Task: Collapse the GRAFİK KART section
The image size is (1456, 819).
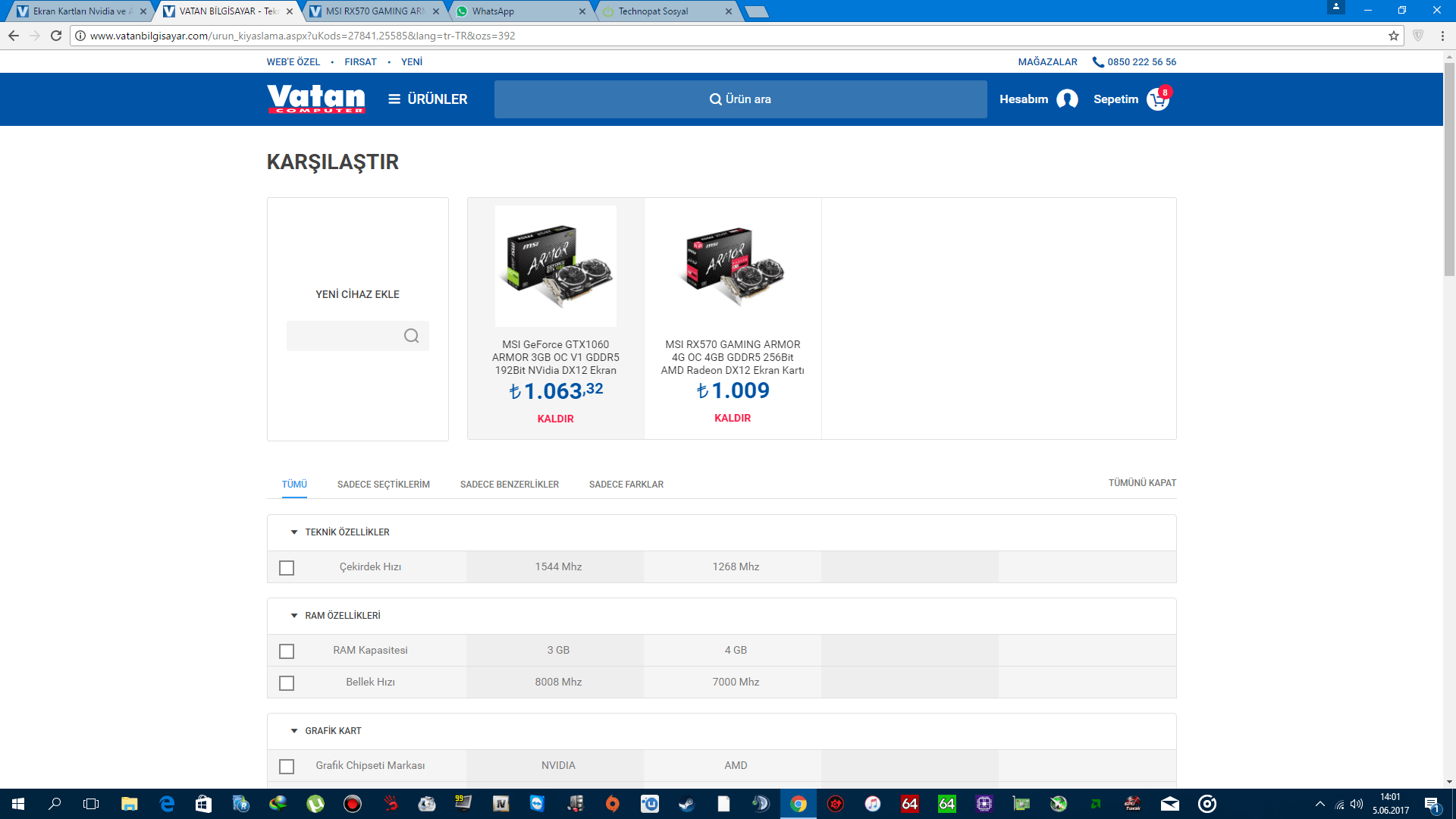Action: (294, 731)
